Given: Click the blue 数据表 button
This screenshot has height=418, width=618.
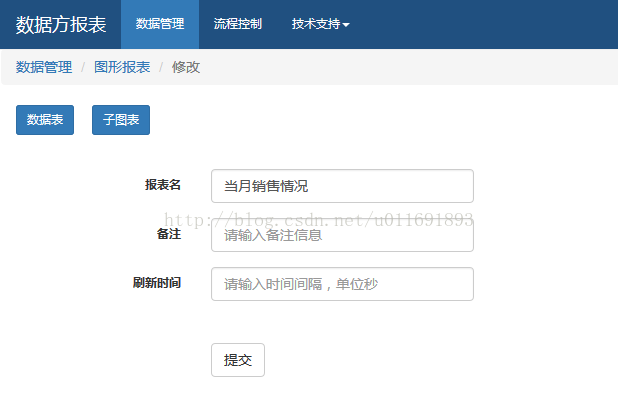Looking at the screenshot, I should pyautogui.click(x=45, y=120).
